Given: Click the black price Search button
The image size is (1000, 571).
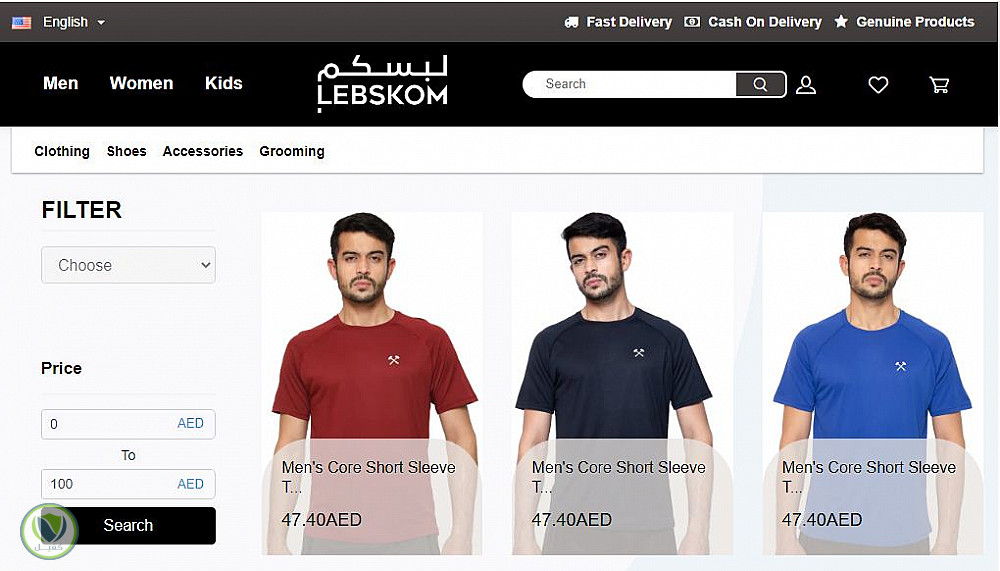Looking at the screenshot, I should [128, 526].
